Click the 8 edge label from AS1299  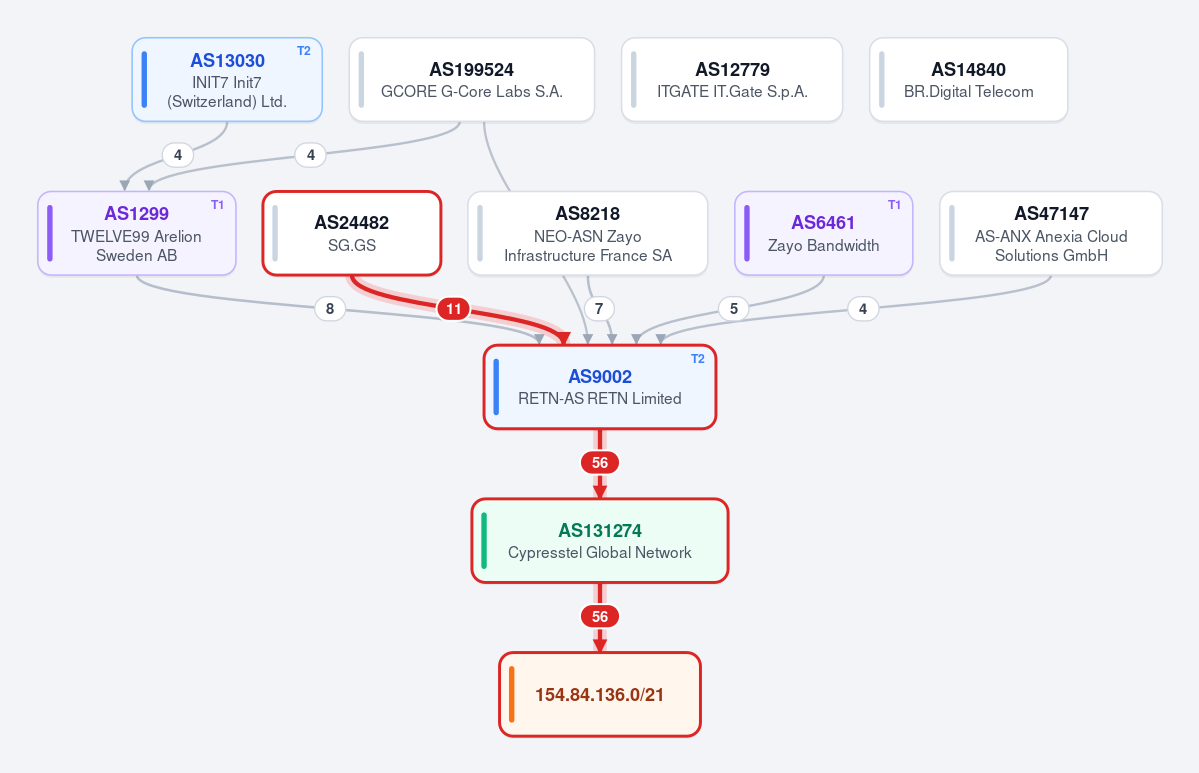pyautogui.click(x=330, y=309)
